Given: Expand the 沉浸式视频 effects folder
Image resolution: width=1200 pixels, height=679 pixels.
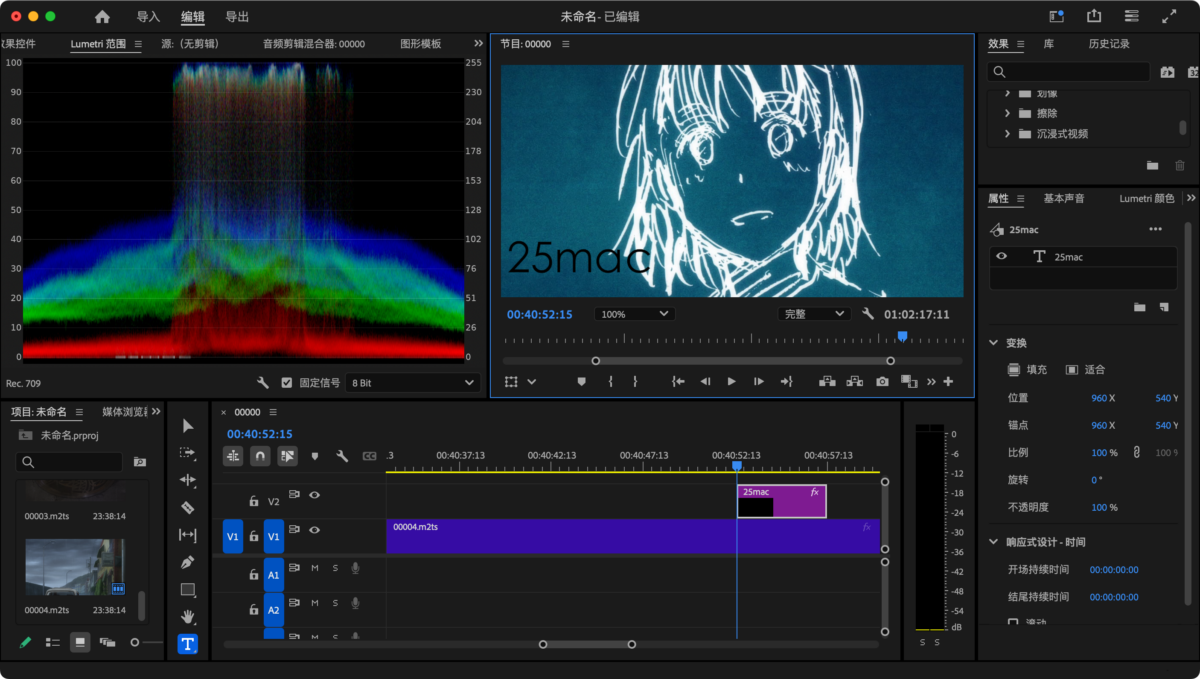Looking at the screenshot, I should click(x=1007, y=133).
